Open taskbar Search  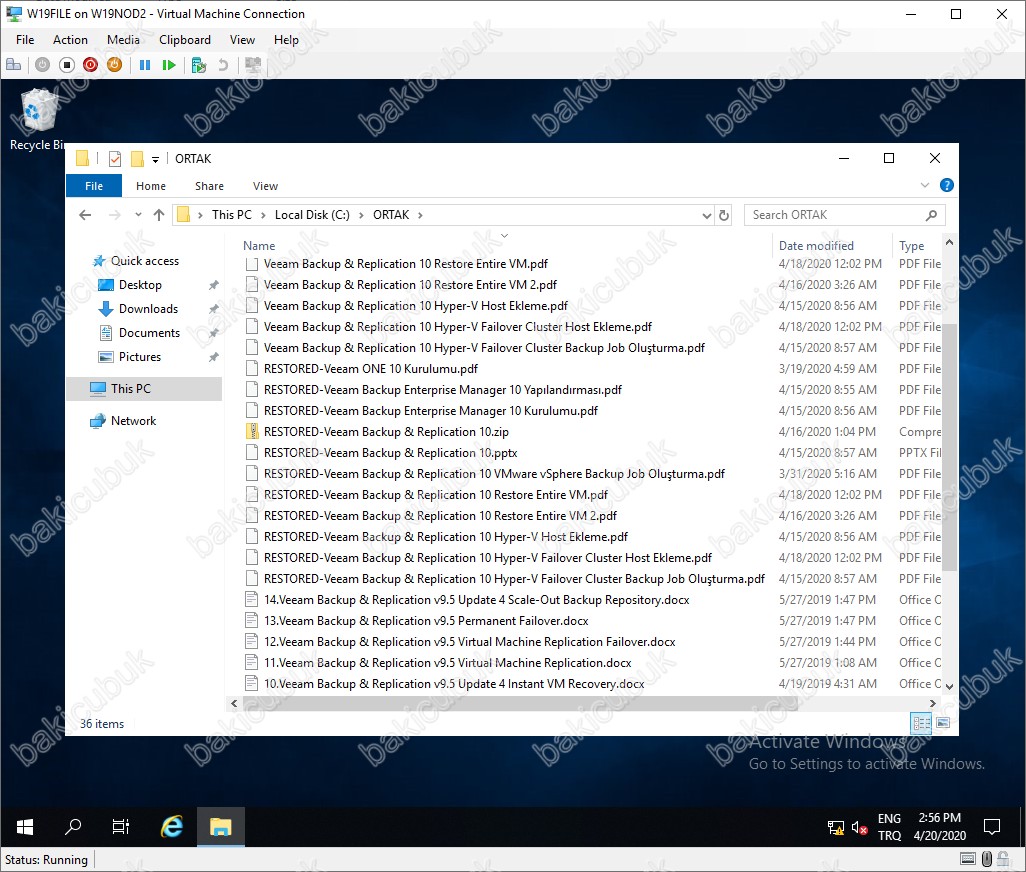(73, 827)
